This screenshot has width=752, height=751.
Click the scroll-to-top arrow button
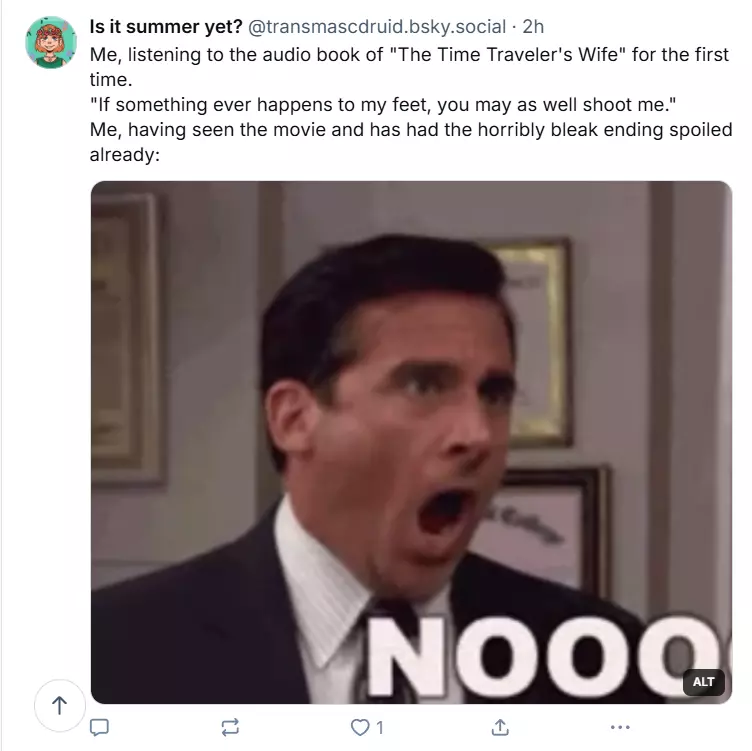tap(59, 705)
